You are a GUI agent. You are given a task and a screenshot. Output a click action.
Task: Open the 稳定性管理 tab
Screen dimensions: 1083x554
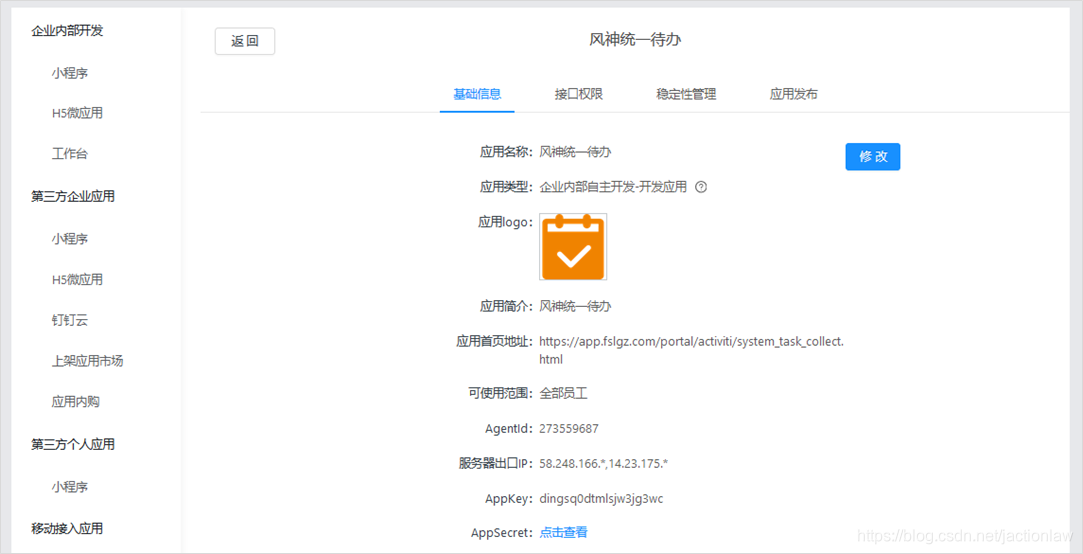click(686, 95)
